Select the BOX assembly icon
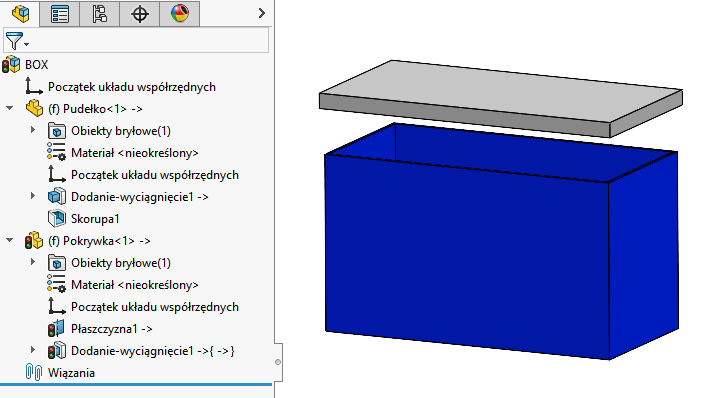Image resolution: width=713 pixels, height=398 pixels. [x=11, y=65]
